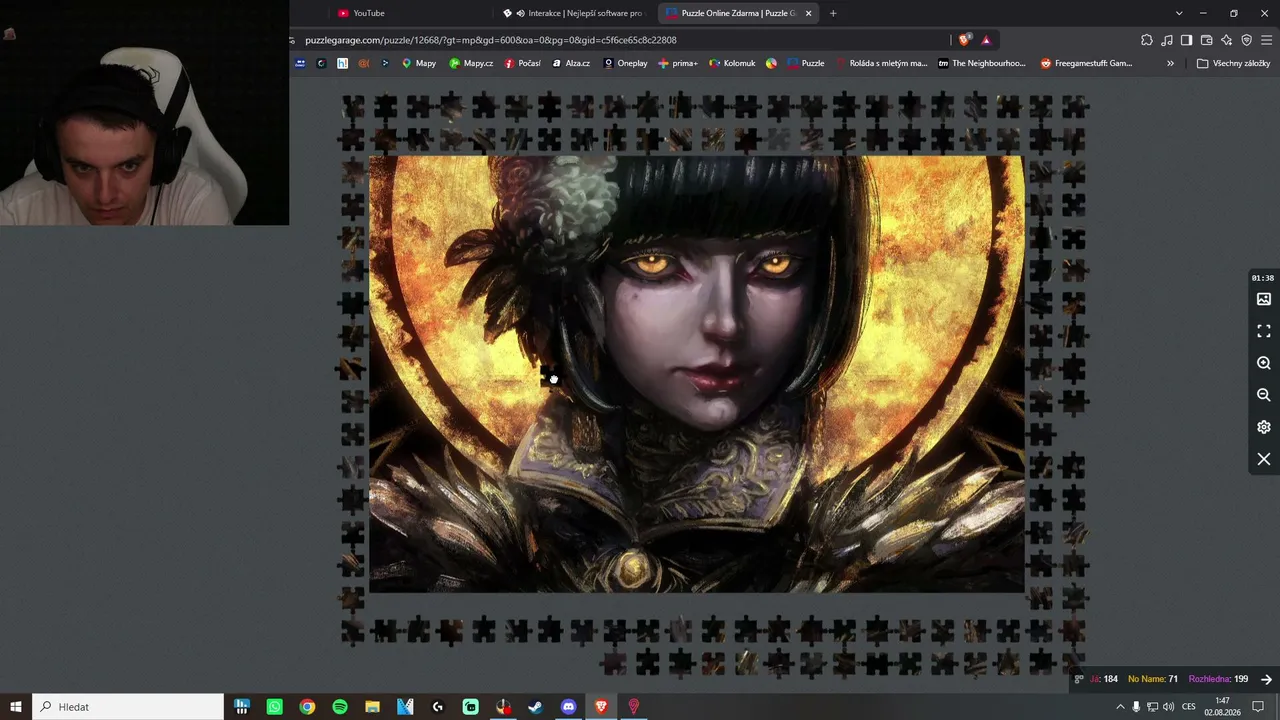Open the prima+ bookmark
This screenshot has width=1280, height=720.
678,63
